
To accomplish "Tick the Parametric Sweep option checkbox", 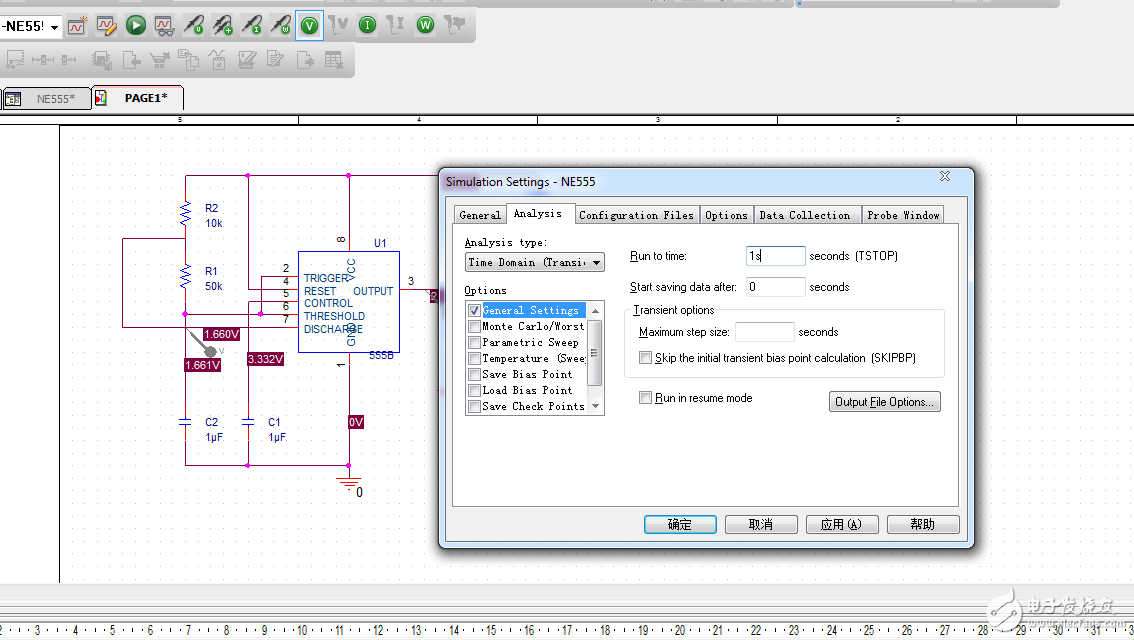I will [475, 343].
